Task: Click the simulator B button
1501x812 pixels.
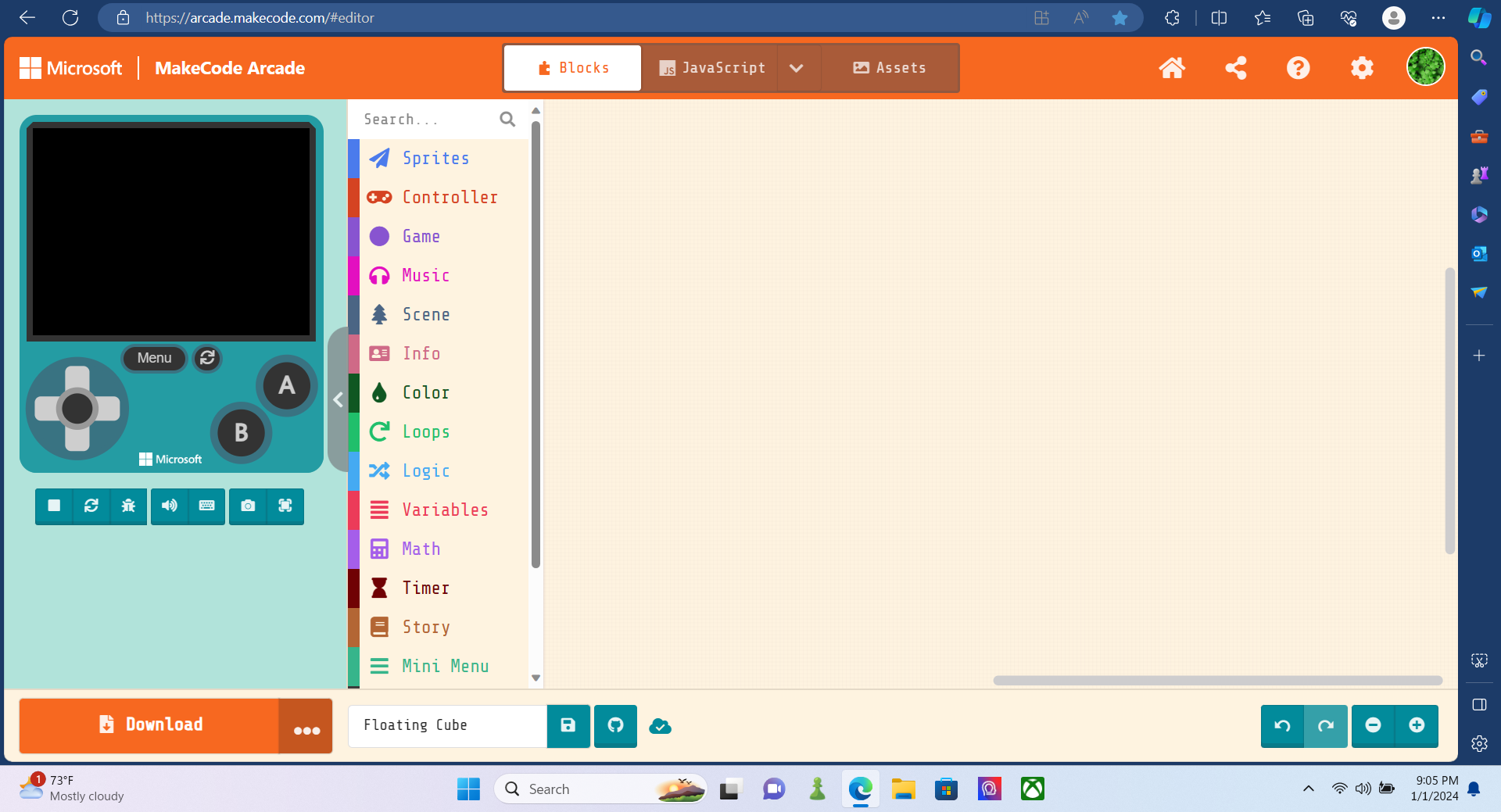Action: (x=241, y=432)
